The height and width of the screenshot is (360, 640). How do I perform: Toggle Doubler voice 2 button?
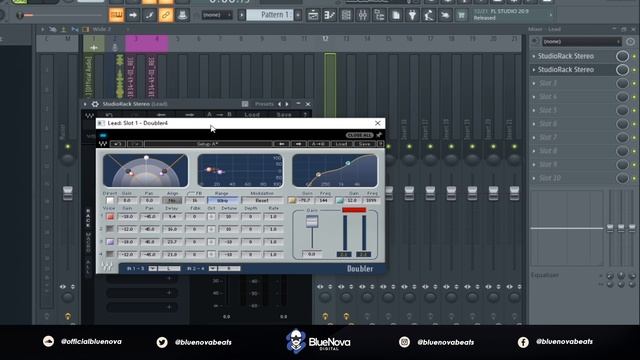(110, 229)
